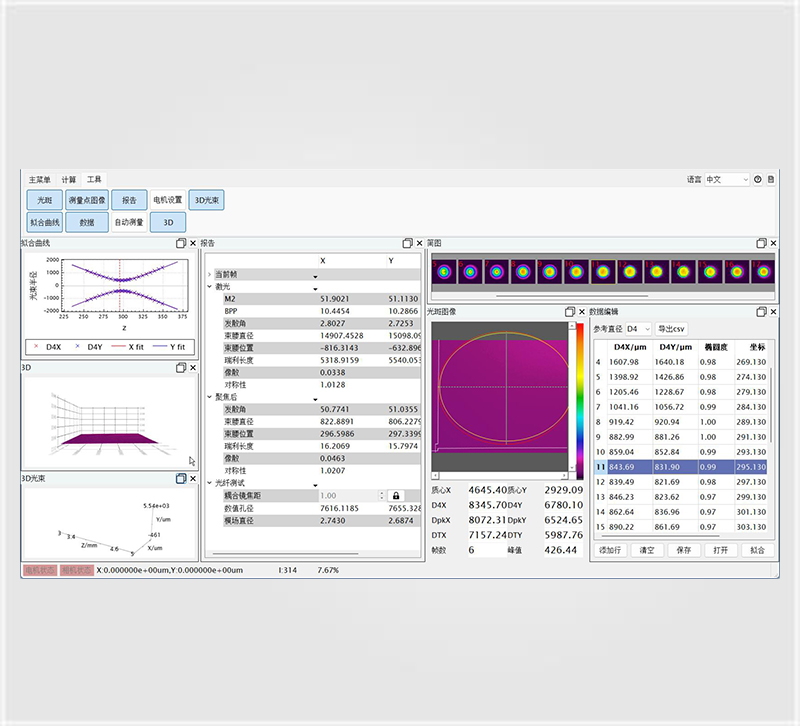Undock the 报告 panel

point(407,243)
